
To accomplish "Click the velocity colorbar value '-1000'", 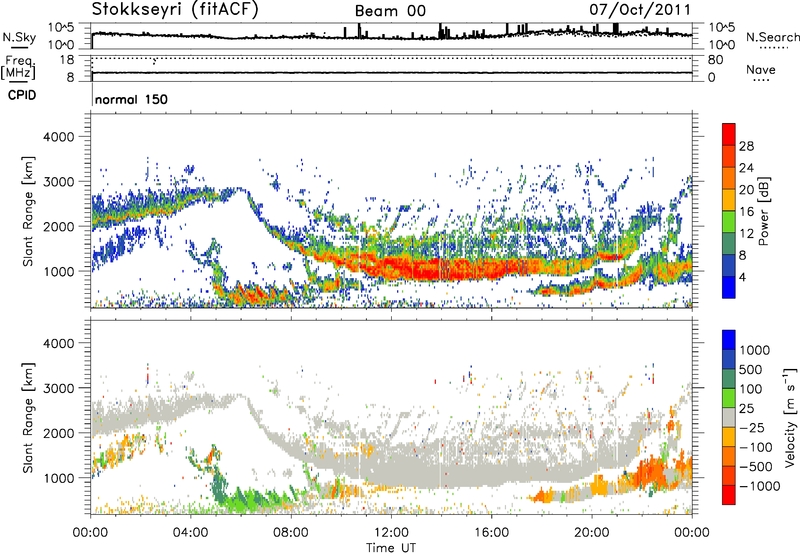I will (x=760, y=486).
